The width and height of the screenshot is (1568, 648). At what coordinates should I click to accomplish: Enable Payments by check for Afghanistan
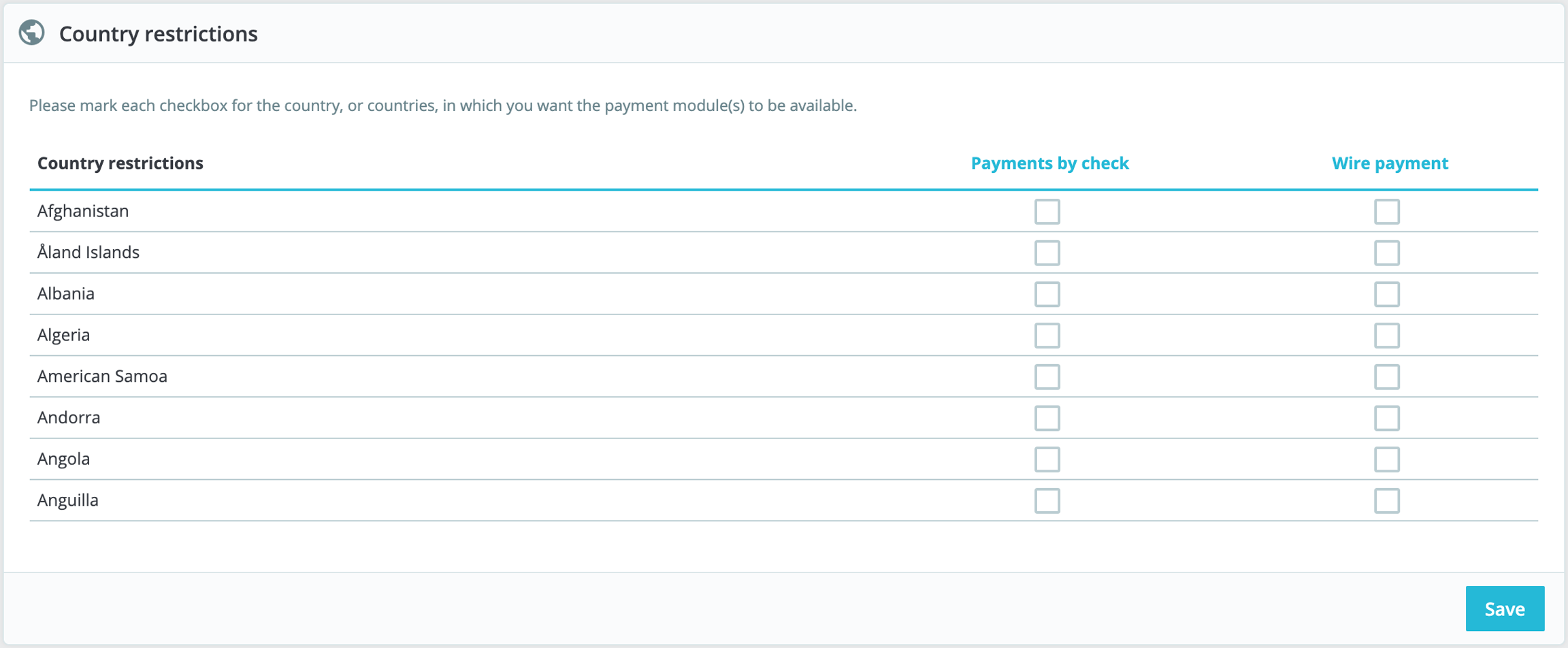[x=1047, y=212]
